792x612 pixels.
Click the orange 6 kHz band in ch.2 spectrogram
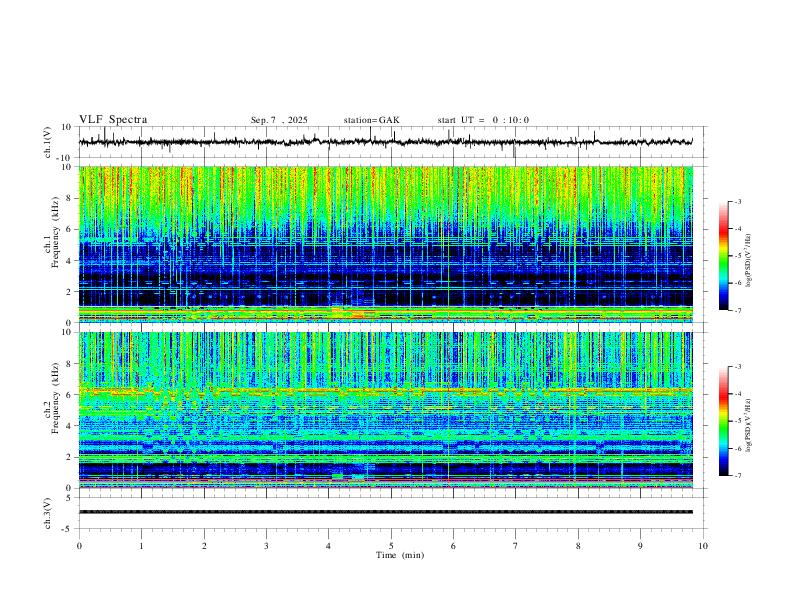[386, 390]
